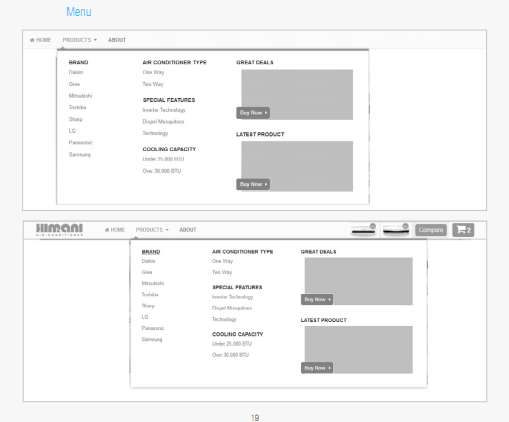Select Daikin brand in top menu

coord(76,72)
